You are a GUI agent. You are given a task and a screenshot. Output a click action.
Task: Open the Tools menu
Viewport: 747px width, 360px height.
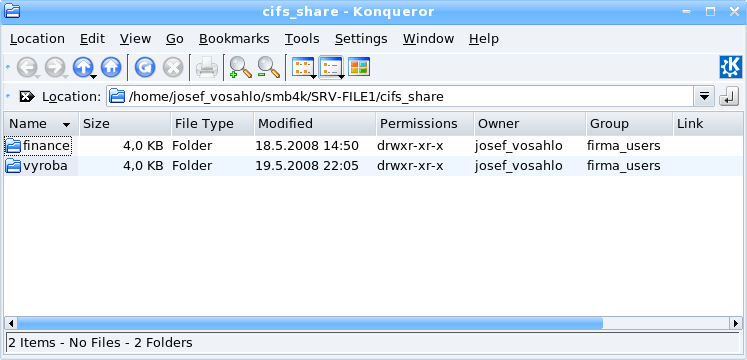click(302, 39)
